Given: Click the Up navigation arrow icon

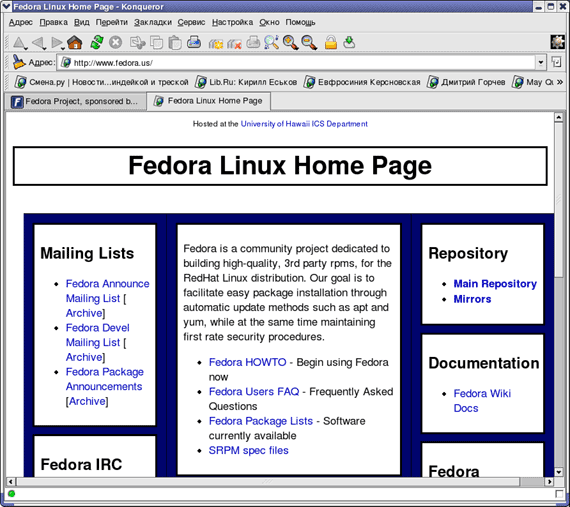Looking at the screenshot, I should [x=19, y=43].
